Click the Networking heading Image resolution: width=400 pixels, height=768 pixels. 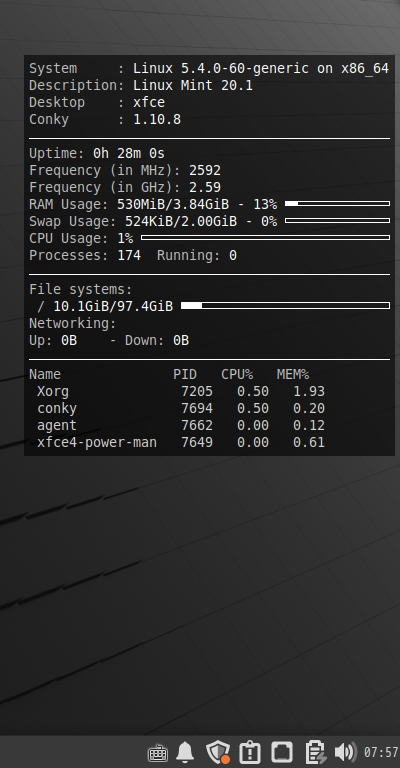[73, 324]
